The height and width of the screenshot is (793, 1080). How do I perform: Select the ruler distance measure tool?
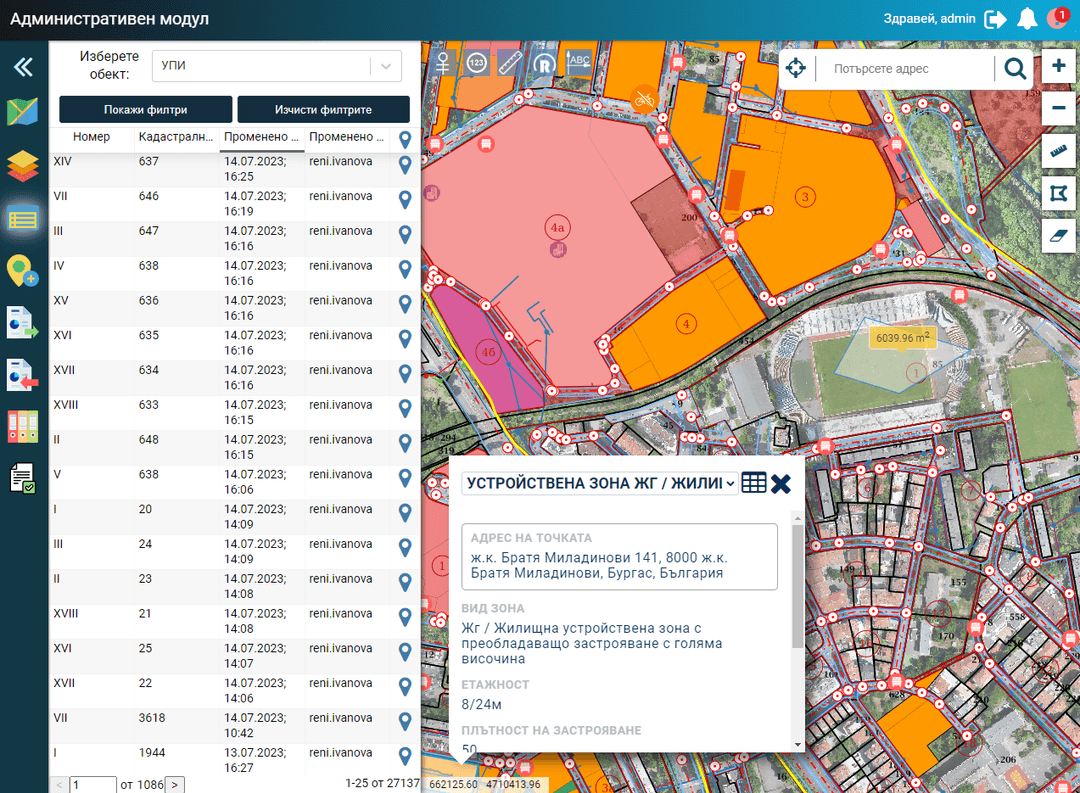[x=1058, y=151]
